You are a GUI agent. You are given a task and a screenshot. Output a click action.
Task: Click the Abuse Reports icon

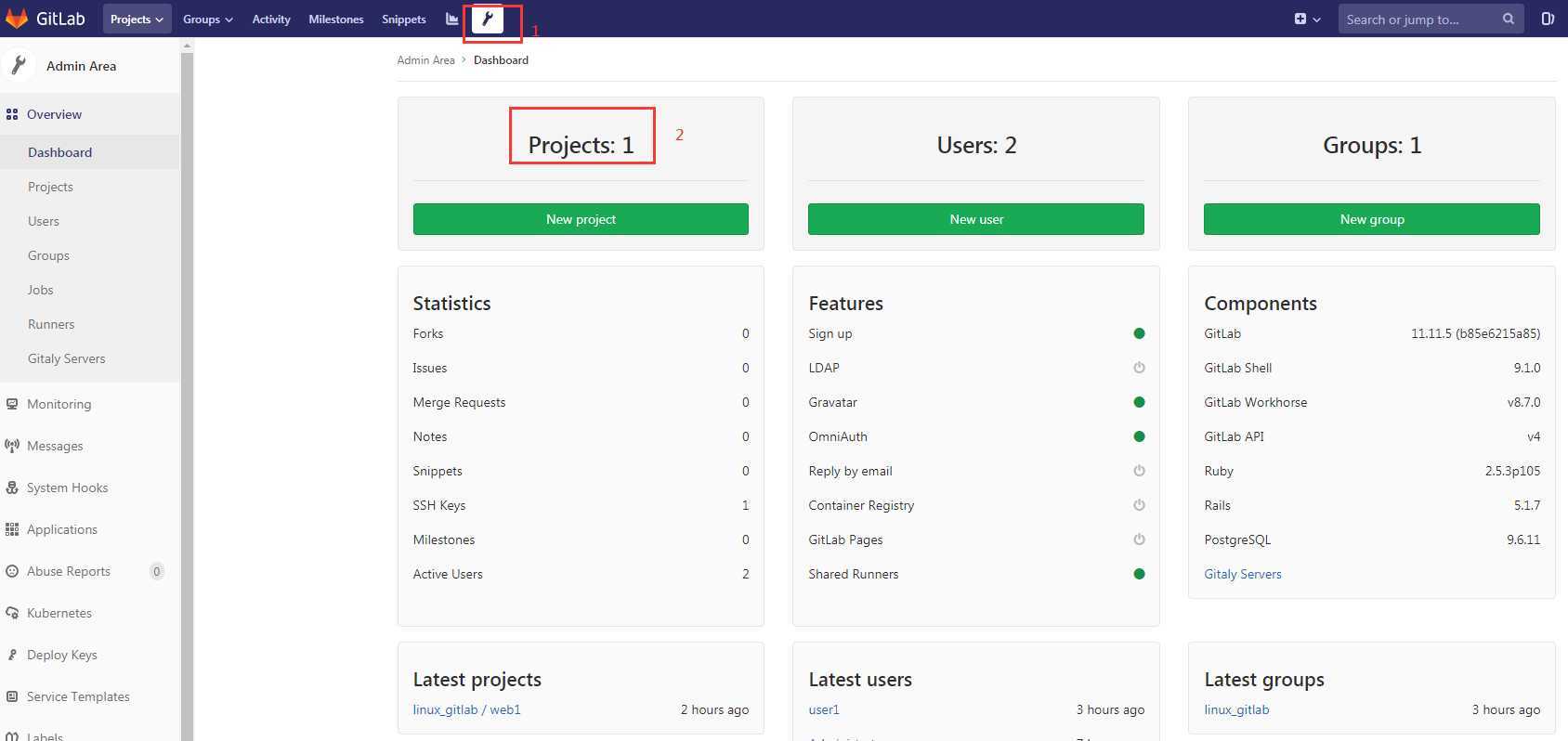(x=12, y=571)
